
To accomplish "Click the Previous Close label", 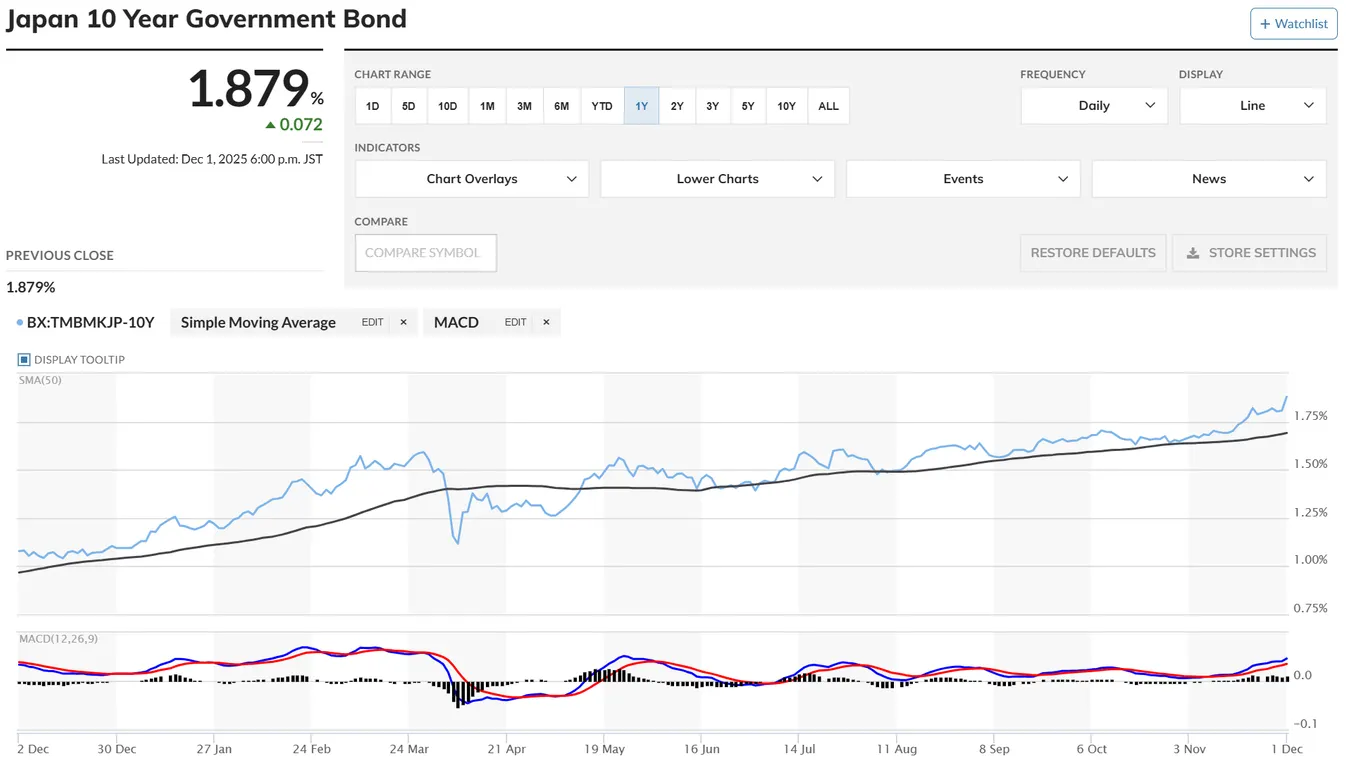I will 60,255.
